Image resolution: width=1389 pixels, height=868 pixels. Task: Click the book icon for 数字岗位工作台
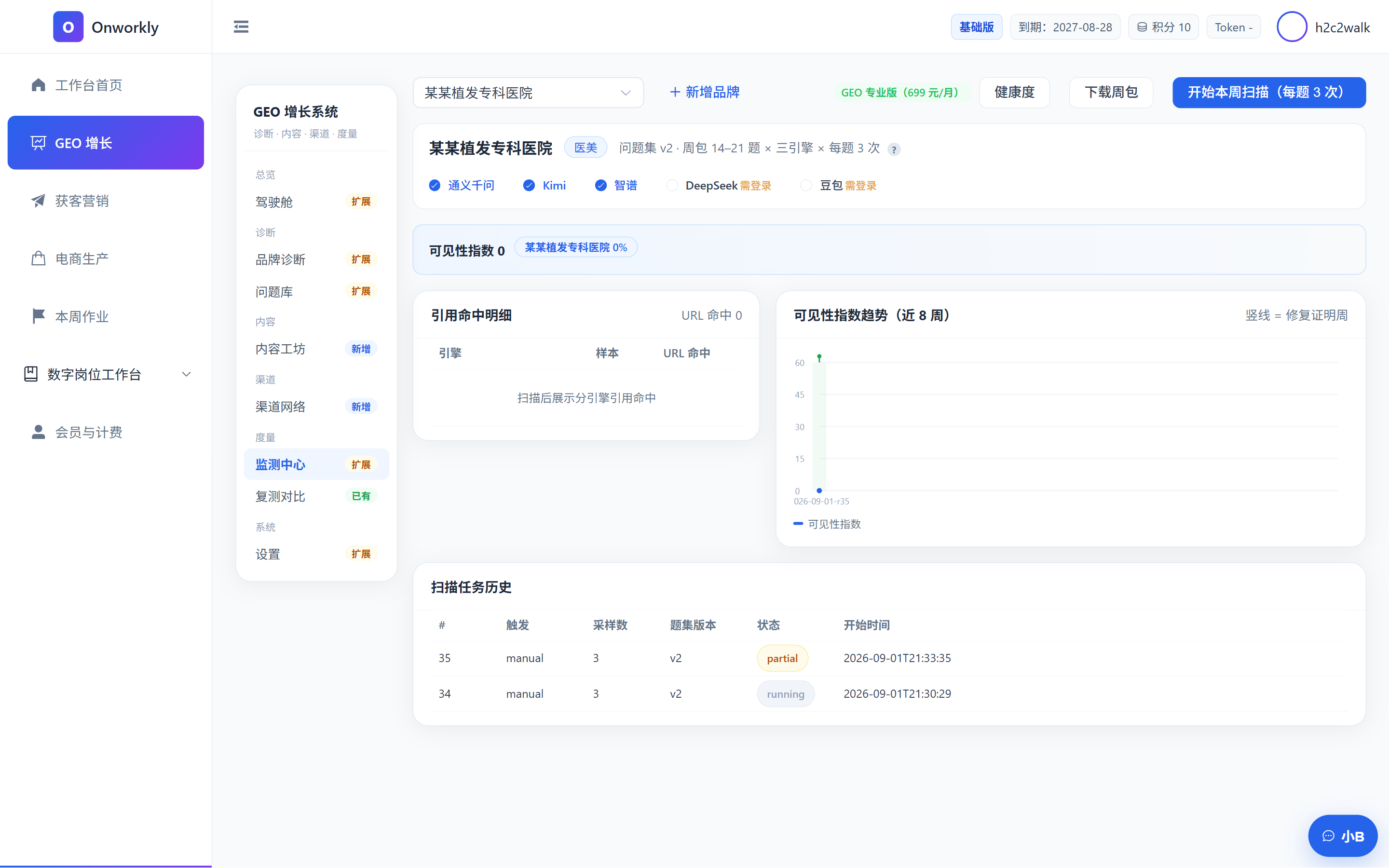31,374
